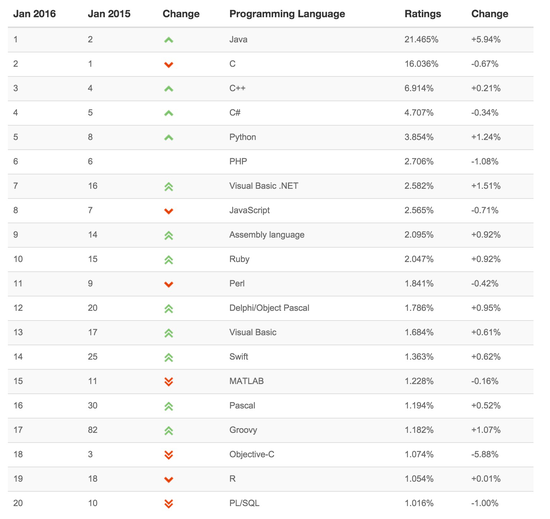Click the double red arrow for MATLAB
The image size is (550, 519).
pos(169,382)
